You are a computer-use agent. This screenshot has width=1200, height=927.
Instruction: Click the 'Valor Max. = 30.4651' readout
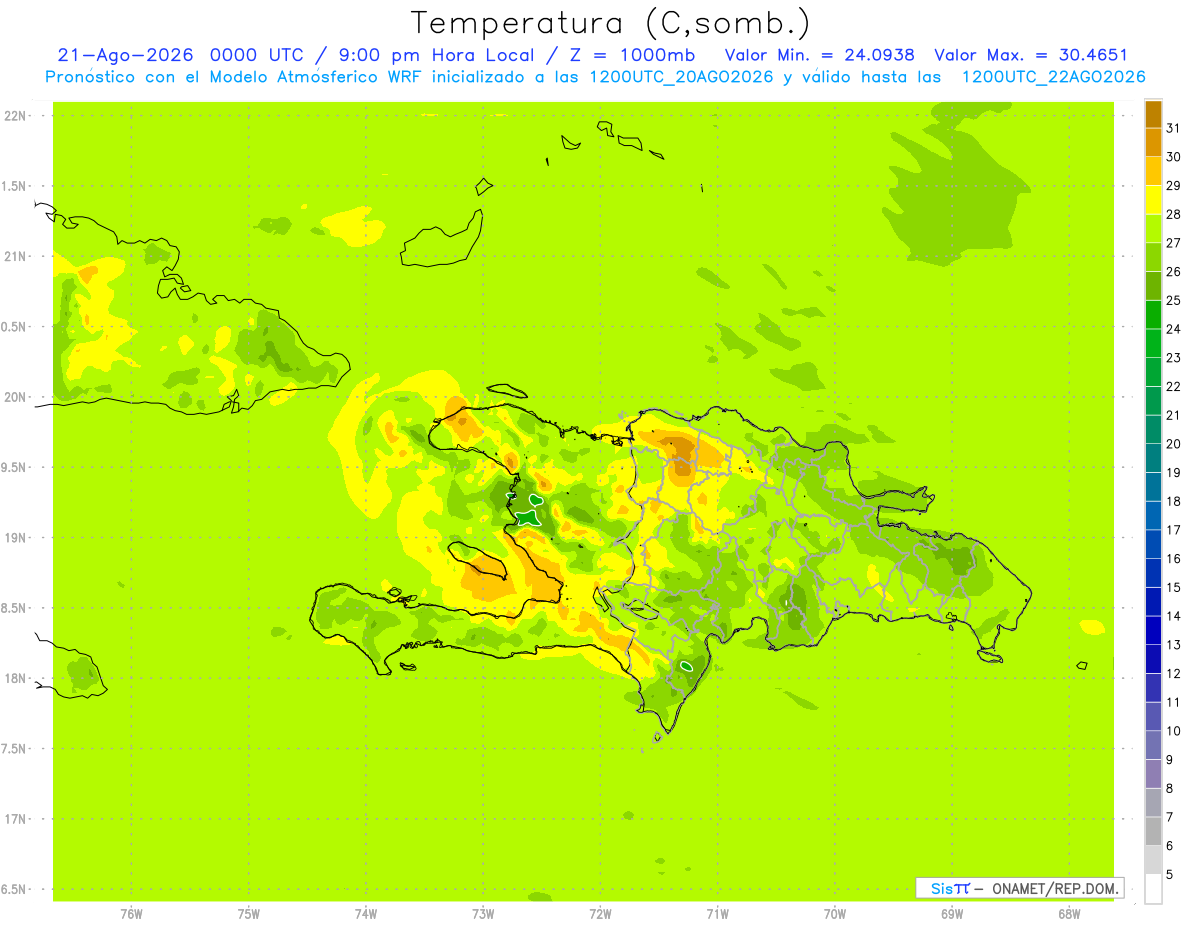tap(1031, 55)
